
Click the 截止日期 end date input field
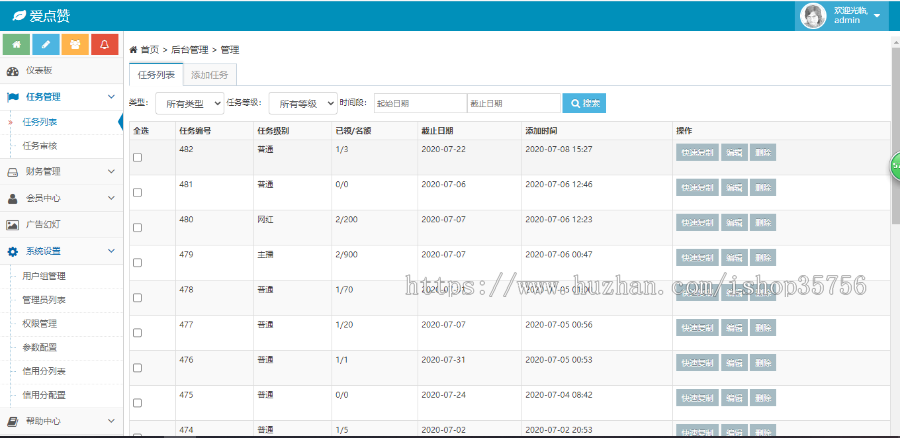[x=513, y=103]
